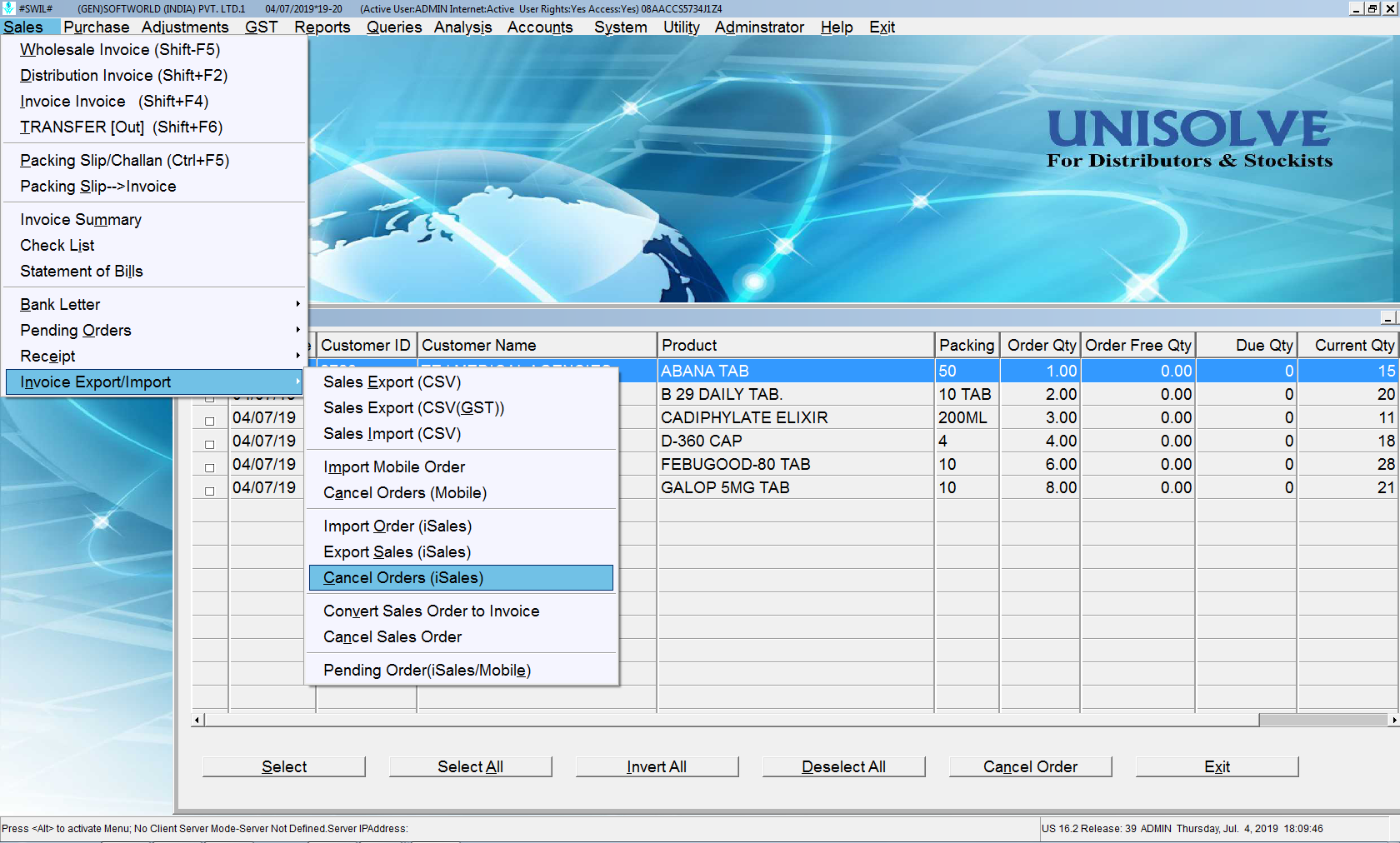Click the Deselect All button

844,766
